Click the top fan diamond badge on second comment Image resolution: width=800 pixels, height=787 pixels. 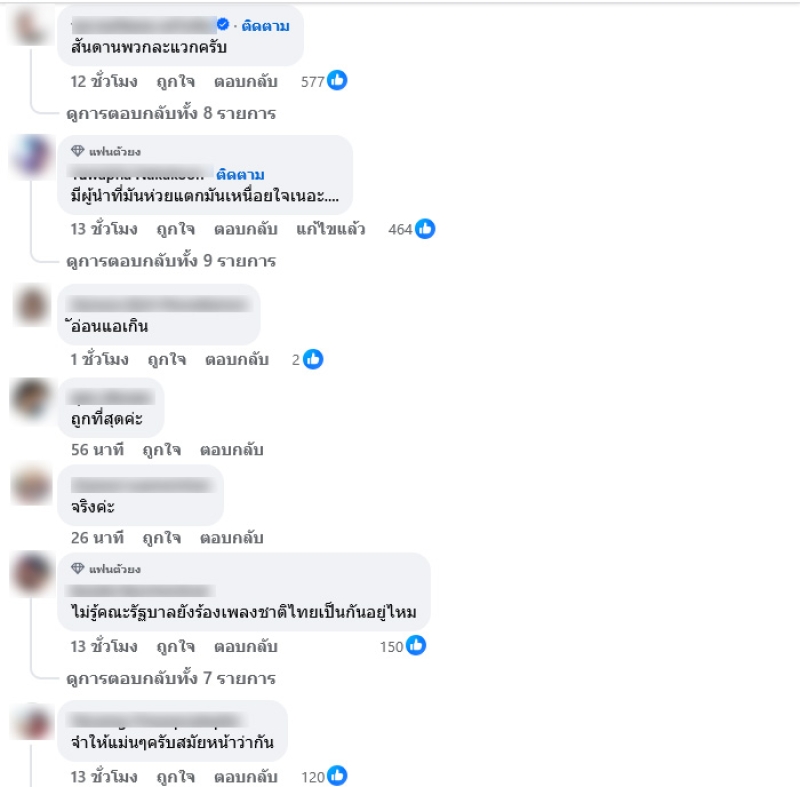pyautogui.click(x=78, y=151)
